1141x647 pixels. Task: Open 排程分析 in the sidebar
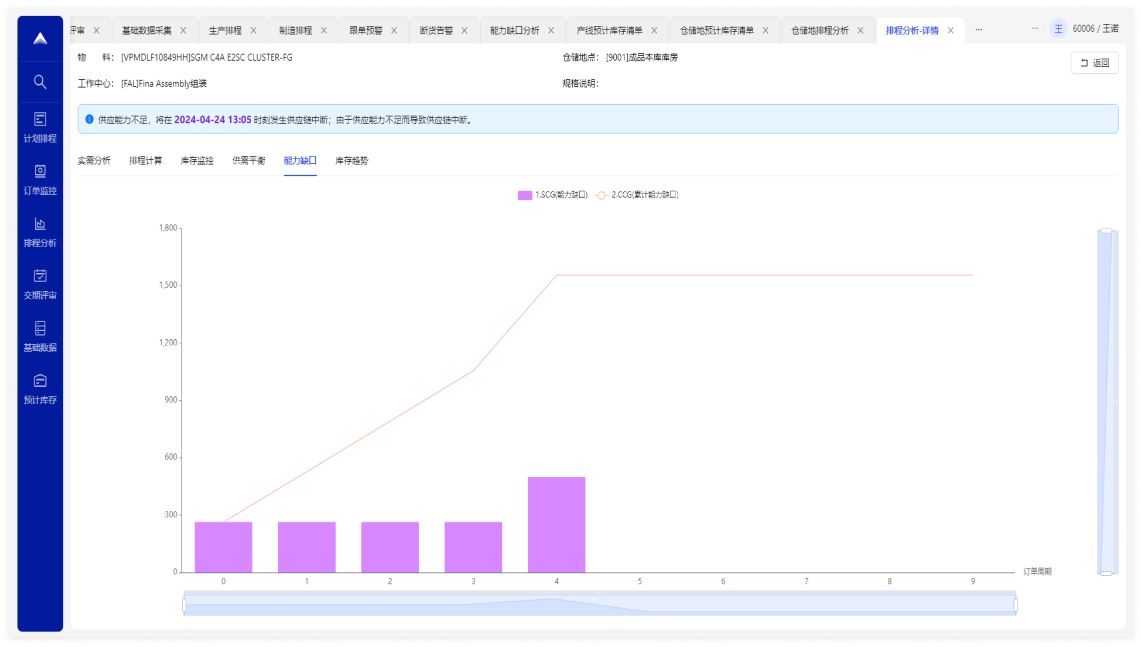click(40, 232)
